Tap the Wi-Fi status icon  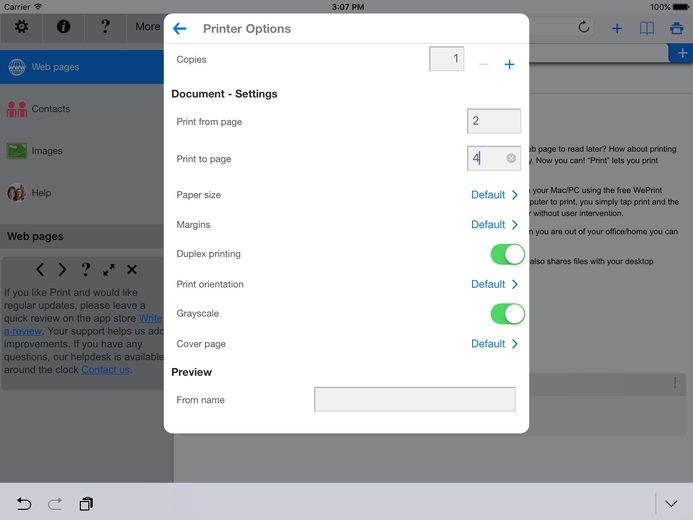[38, 7]
